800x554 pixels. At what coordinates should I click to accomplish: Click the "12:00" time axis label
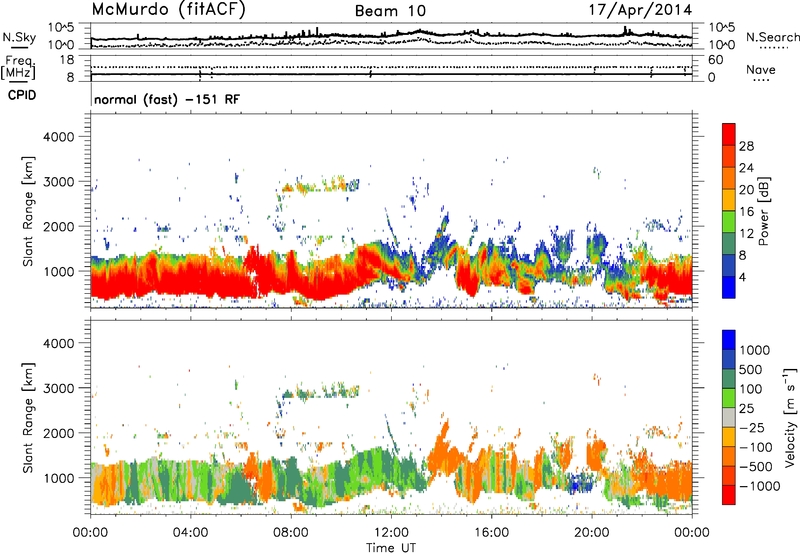coord(391,533)
